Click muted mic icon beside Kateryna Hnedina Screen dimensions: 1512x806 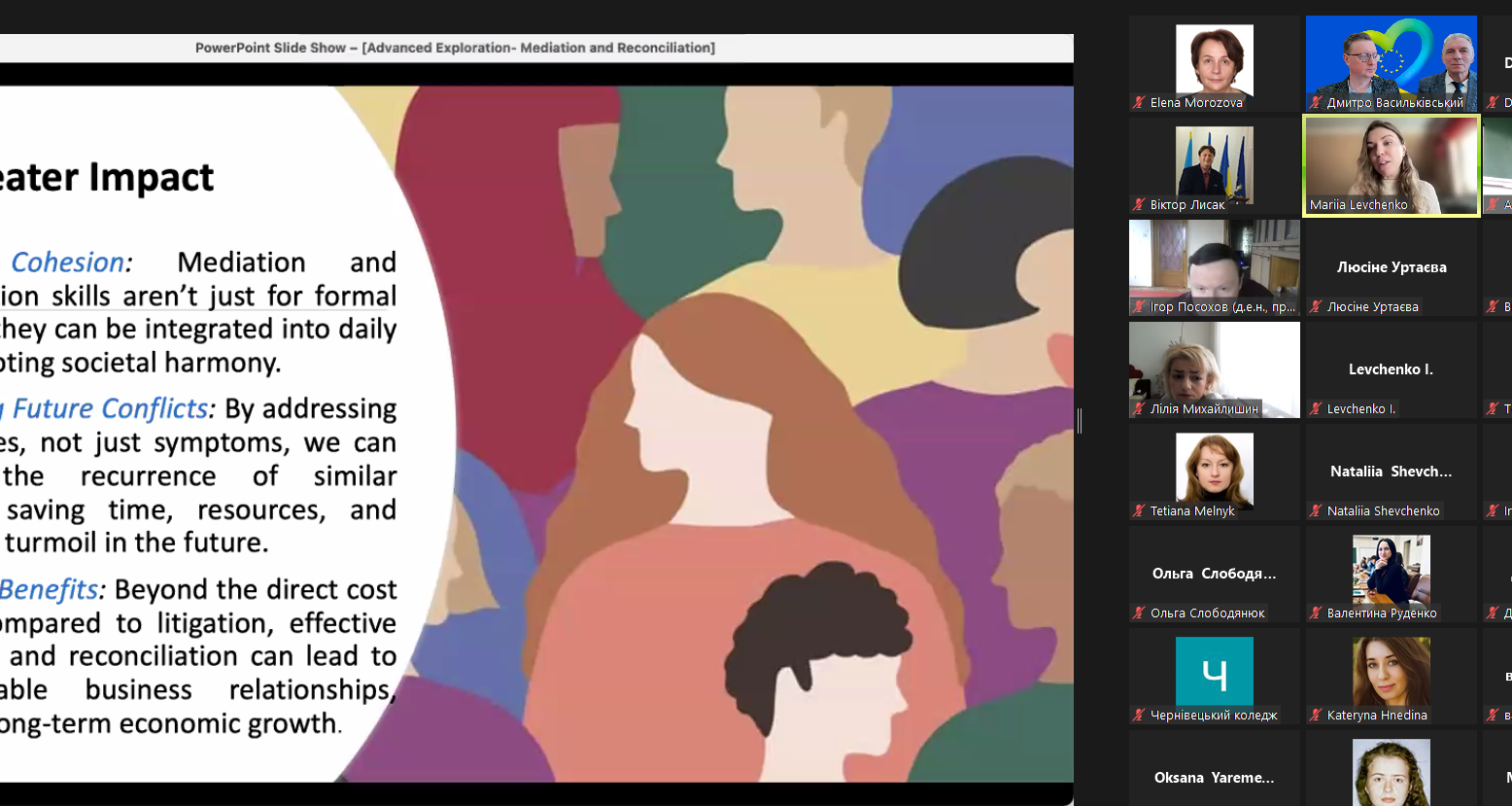(1316, 716)
